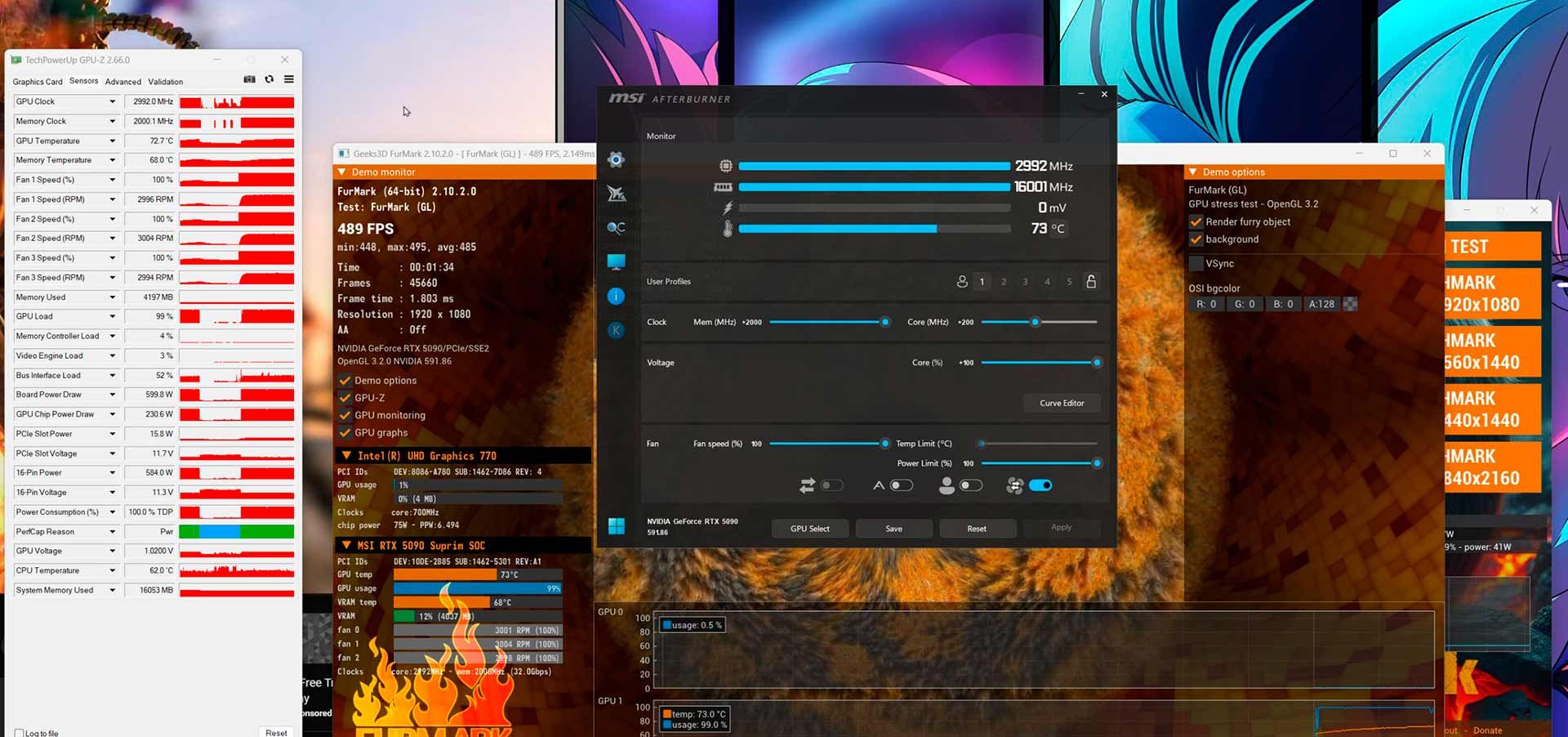Switch to the Graphics Card tab in GPU-Z
The width and height of the screenshot is (1568, 737).
[37, 82]
